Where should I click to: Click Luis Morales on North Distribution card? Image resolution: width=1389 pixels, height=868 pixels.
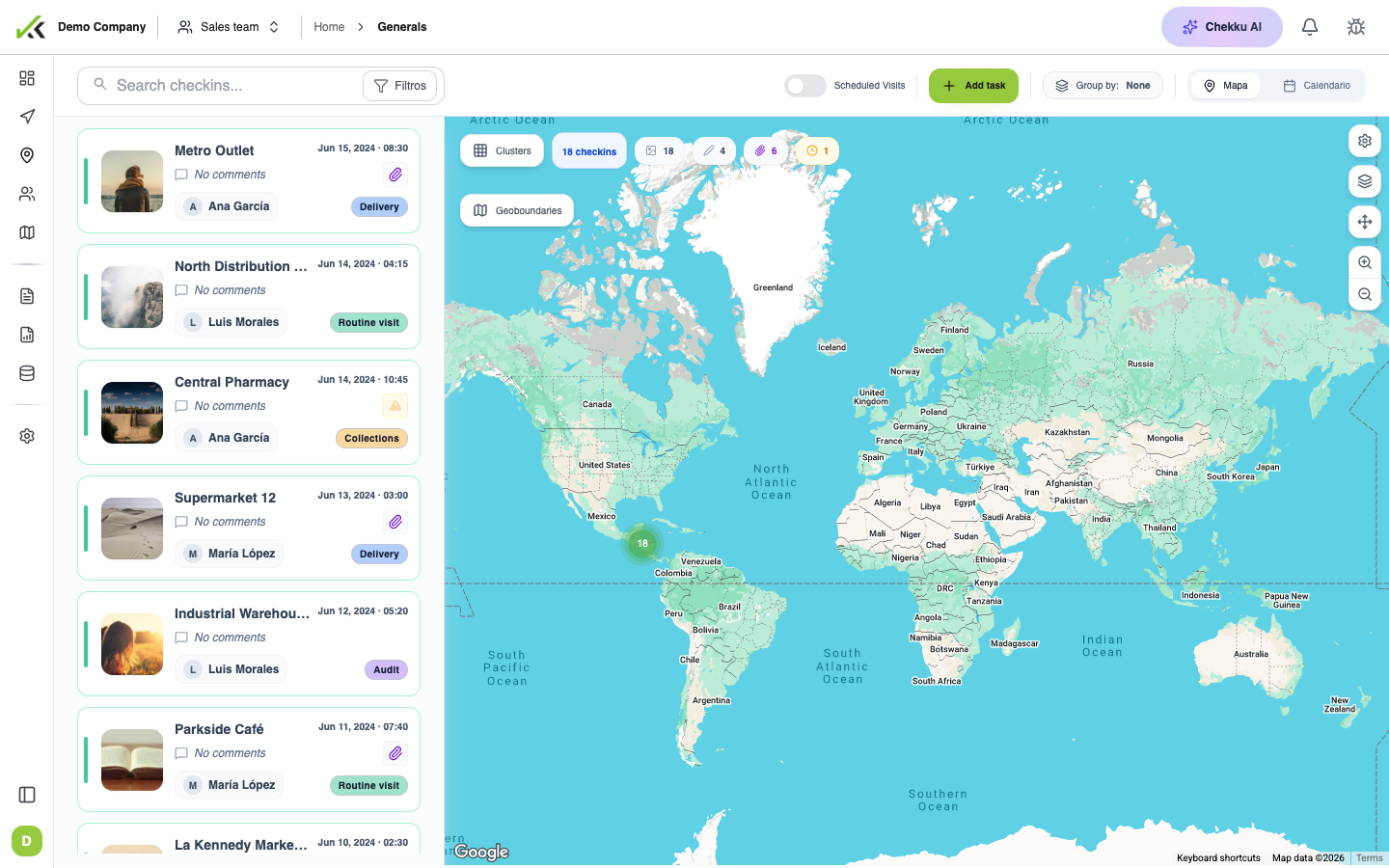[x=231, y=322]
